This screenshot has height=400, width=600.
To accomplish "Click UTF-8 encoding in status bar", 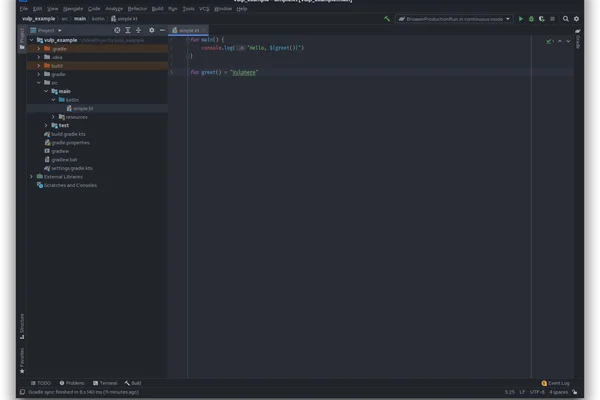I will 537,392.
